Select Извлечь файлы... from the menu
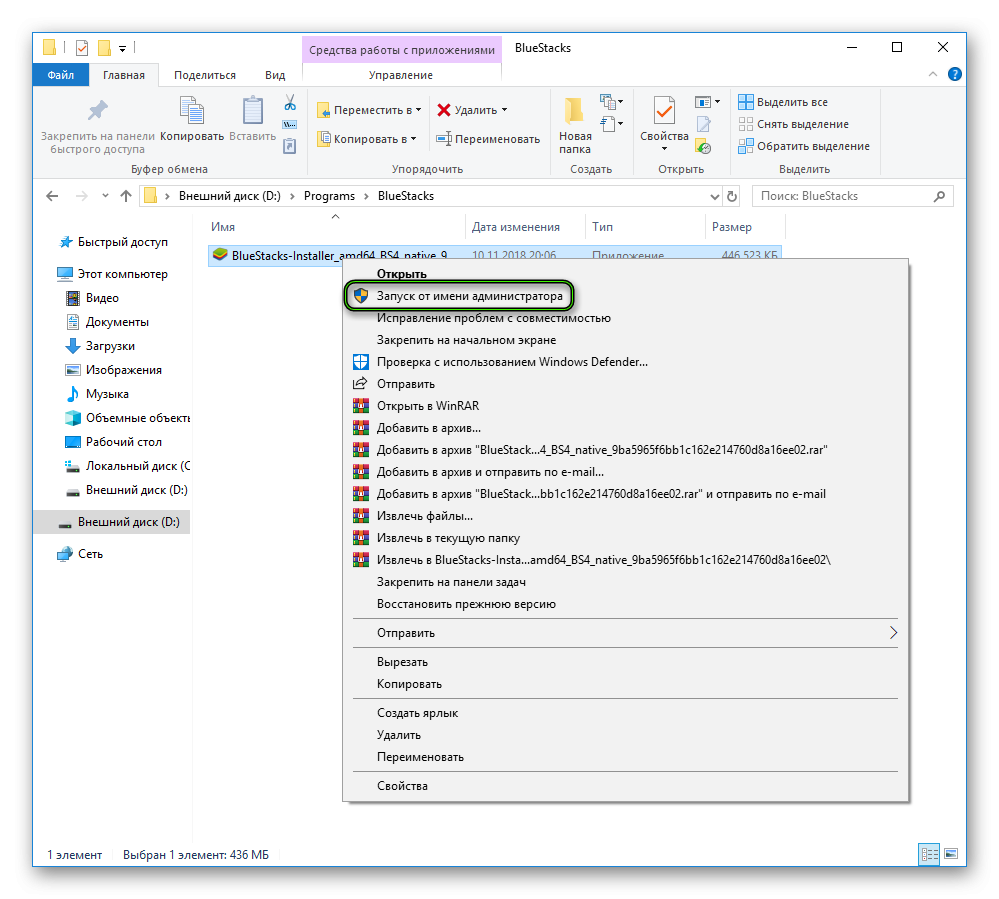Screen dimensions: 999x899 [424, 516]
